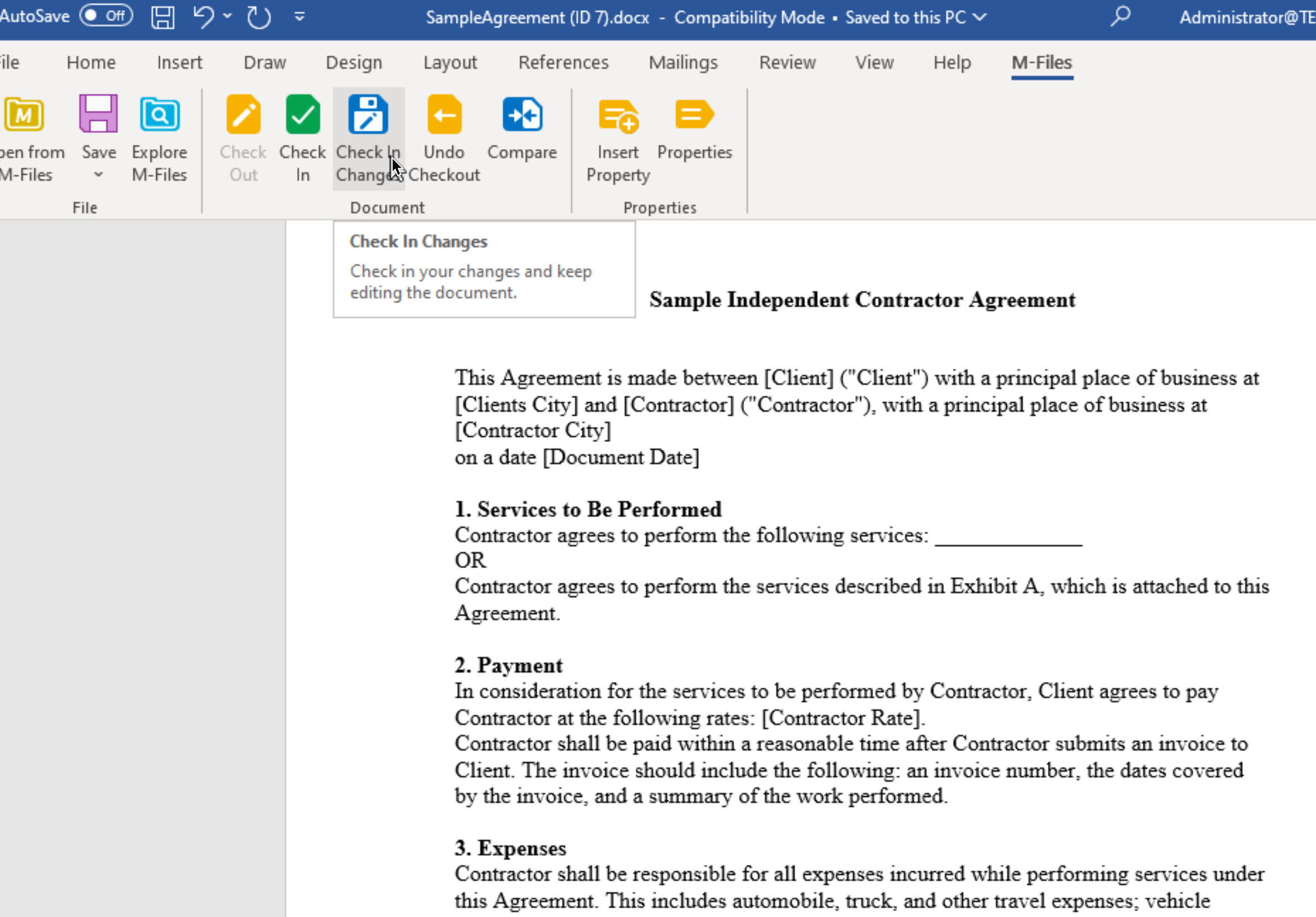This screenshot has width=1316, height=917.
Task: Click the search magnifier in title bar
Action: pyautogui.click(x=1120, y=16)
